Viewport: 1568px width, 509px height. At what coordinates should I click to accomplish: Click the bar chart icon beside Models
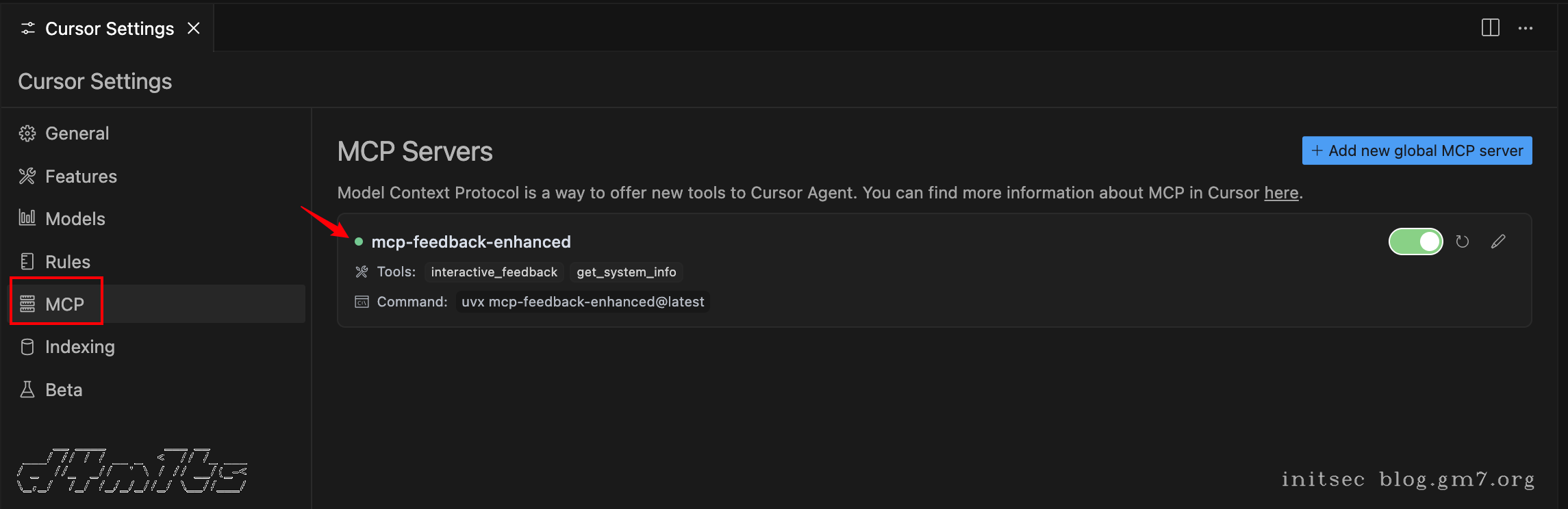27,218
